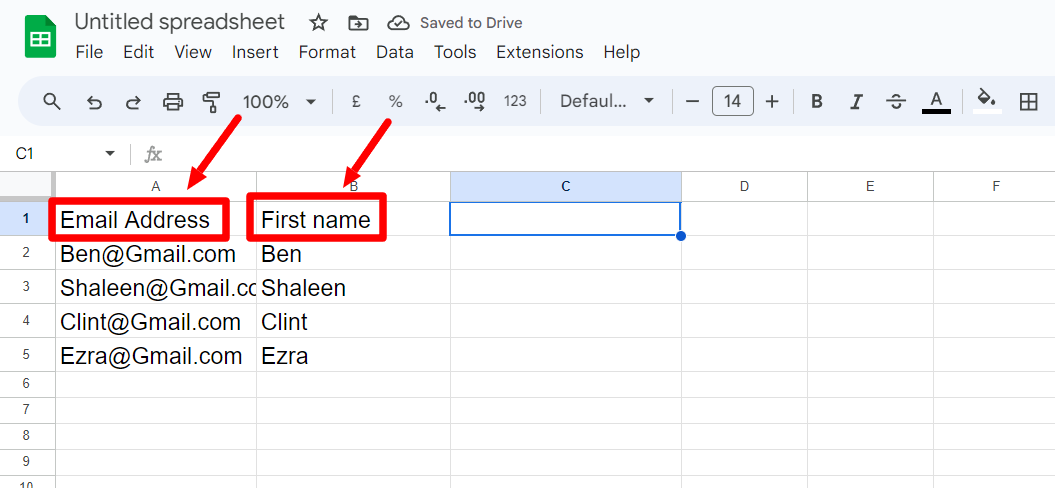The image size is (1055, 488).
Task: Print the spreadsheet with printer icon
Action: point(173,102)
